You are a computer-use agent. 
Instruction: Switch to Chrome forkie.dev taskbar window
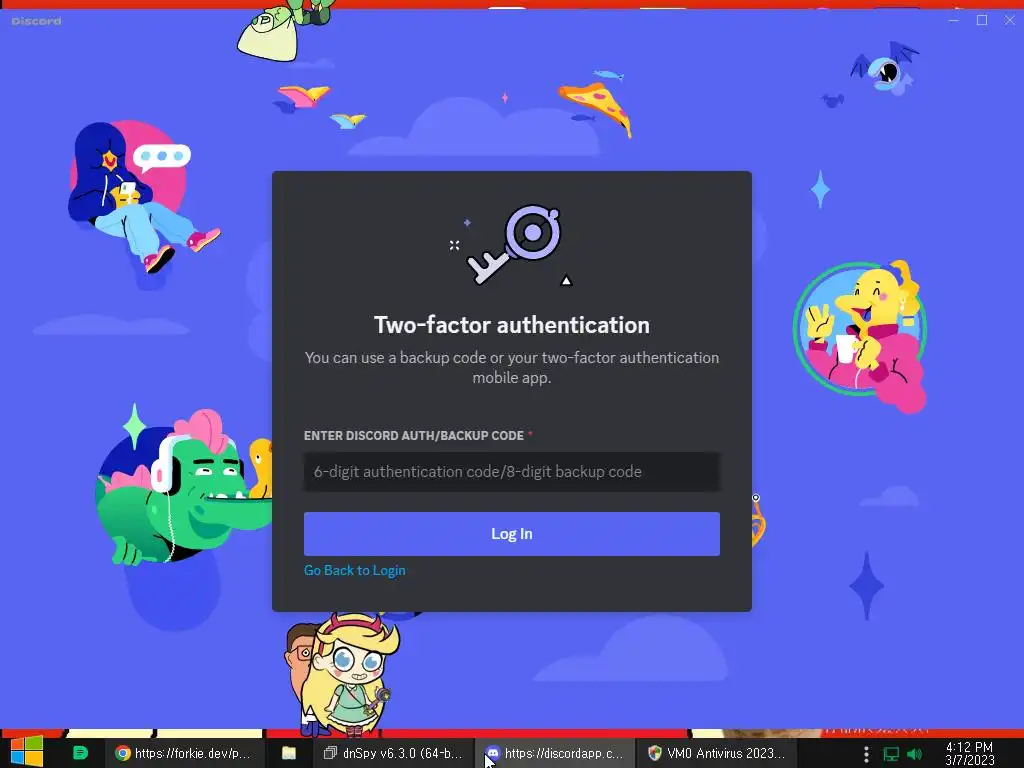click(184, 753)
